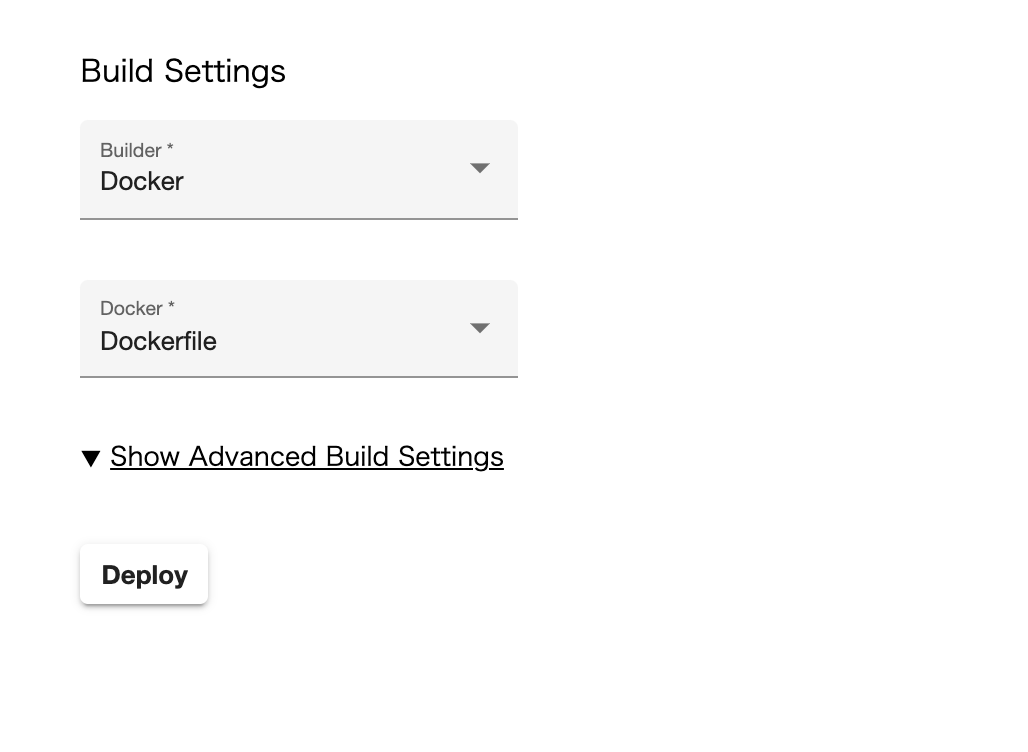Open the Show Advanced Build Settings link
Image resolution: width=1028 pixels, height=752 pixels.
pos(306,456)
